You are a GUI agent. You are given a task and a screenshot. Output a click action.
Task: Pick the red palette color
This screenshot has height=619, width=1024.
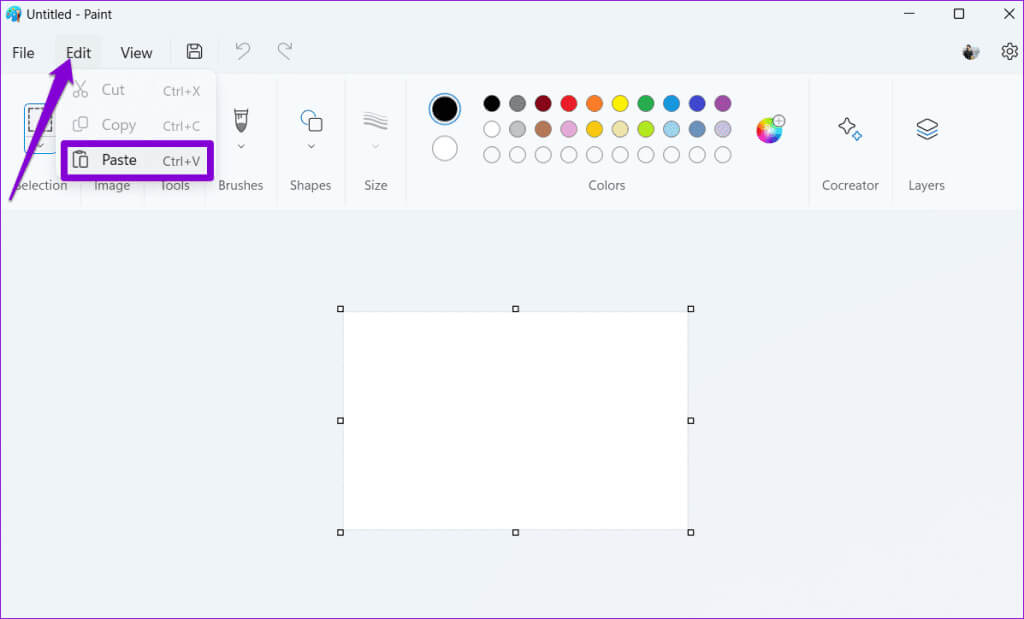click(x=569, y=103)
